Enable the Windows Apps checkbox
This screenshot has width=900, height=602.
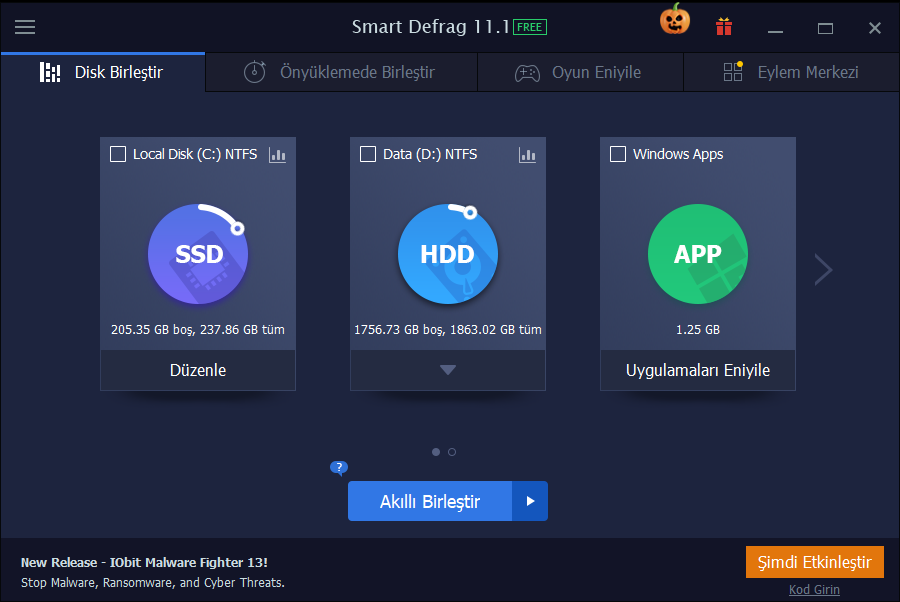617,154
